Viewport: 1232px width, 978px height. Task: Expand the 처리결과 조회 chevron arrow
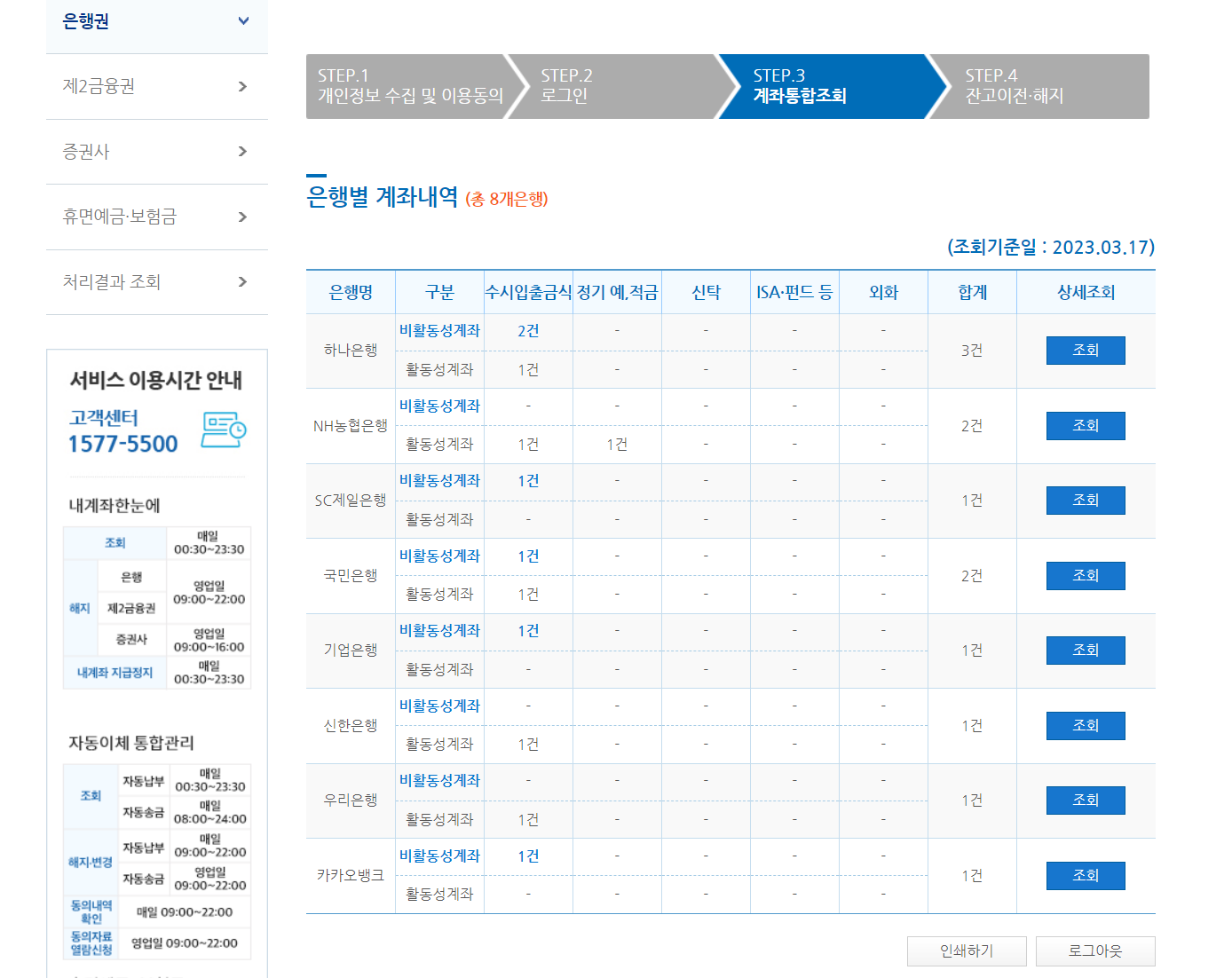pyautogui.click(x=242, y=281)
